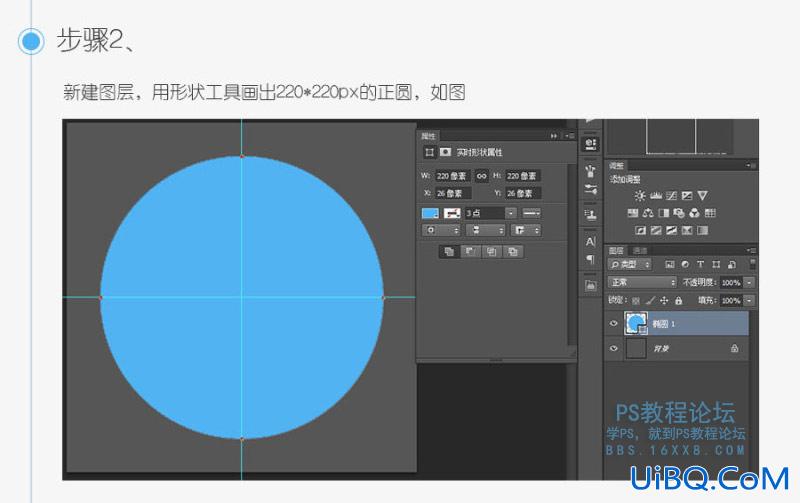Open the bottom panel icon in dock strip

pos(591,286)
